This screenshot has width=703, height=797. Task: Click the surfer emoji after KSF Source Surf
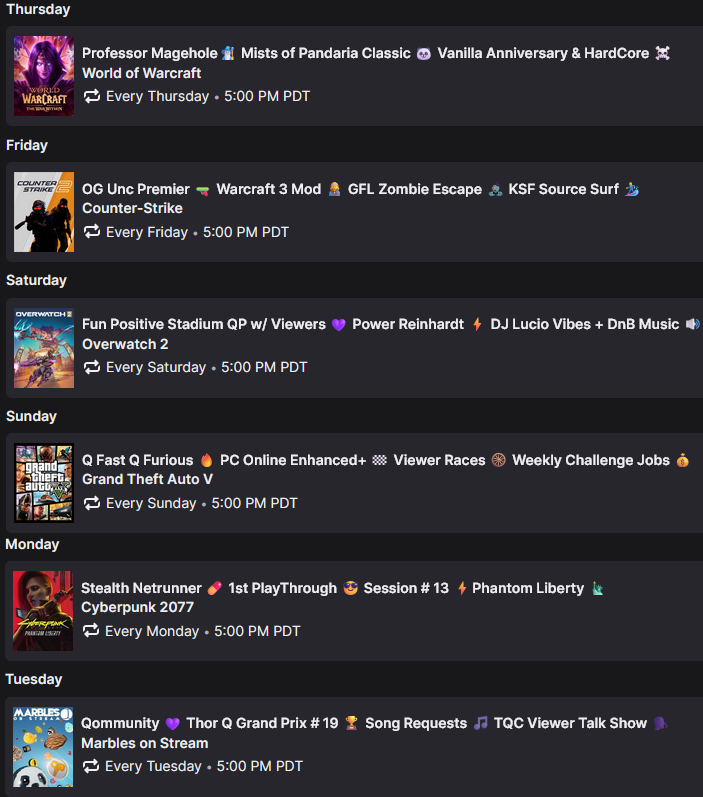pos(632,189)
